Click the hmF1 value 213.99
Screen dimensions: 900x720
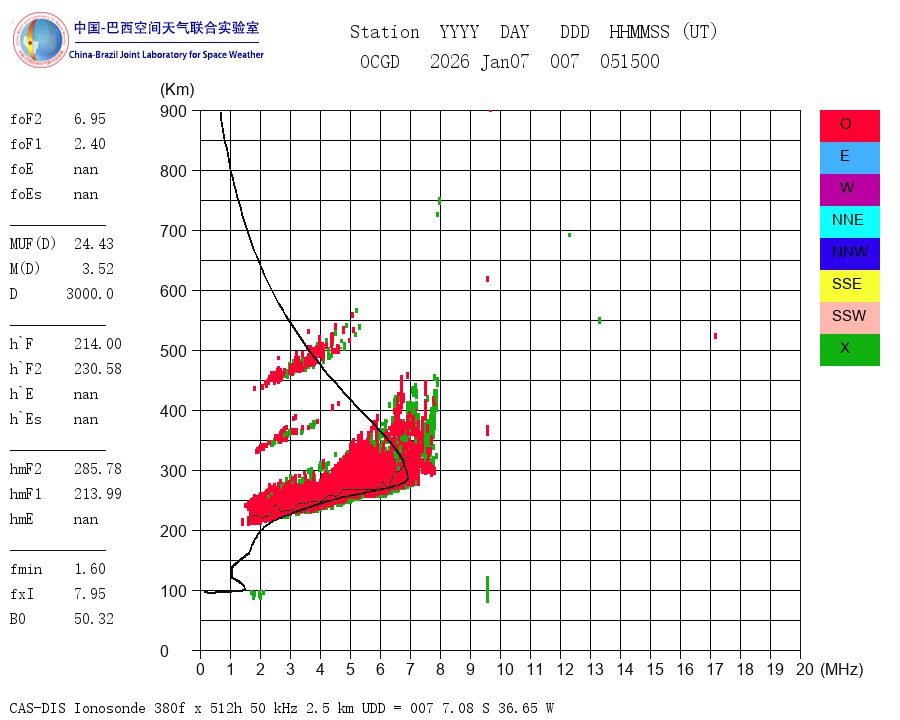(x=98, y=494)
